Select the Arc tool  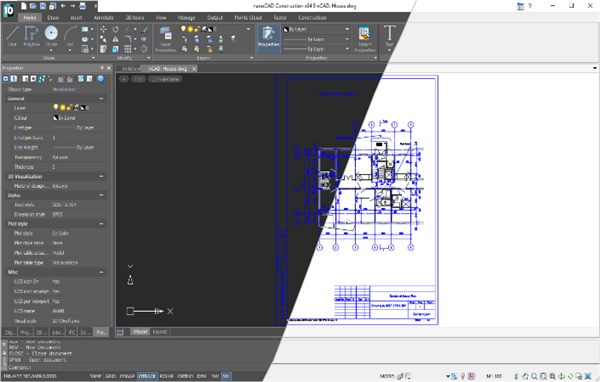pyautogui.click(x=70, y=36)
